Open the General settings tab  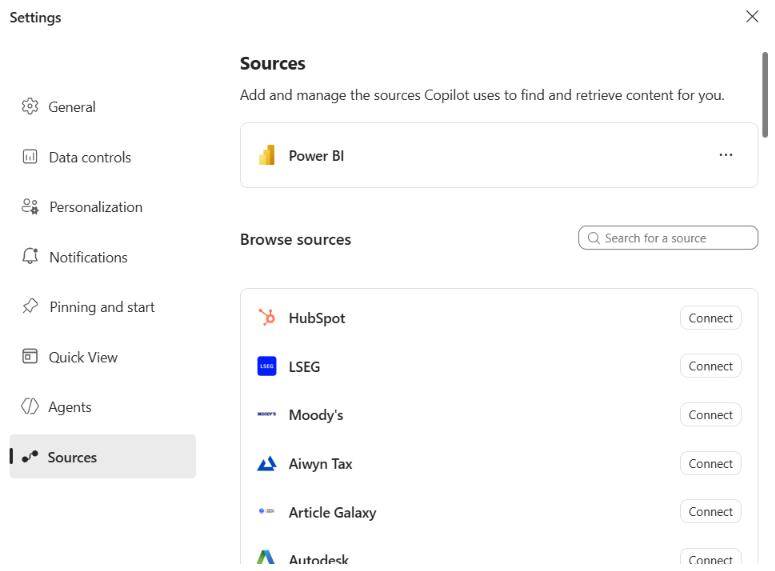coord(102,107)
